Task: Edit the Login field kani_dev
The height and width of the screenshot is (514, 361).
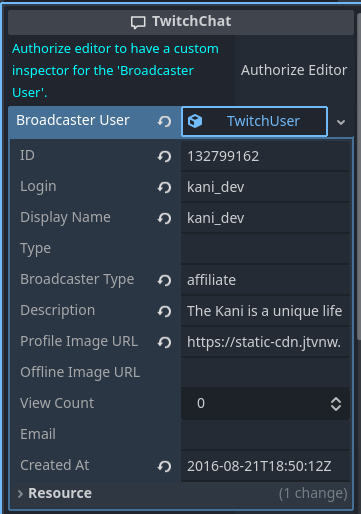Action: [x=266, y=187]
